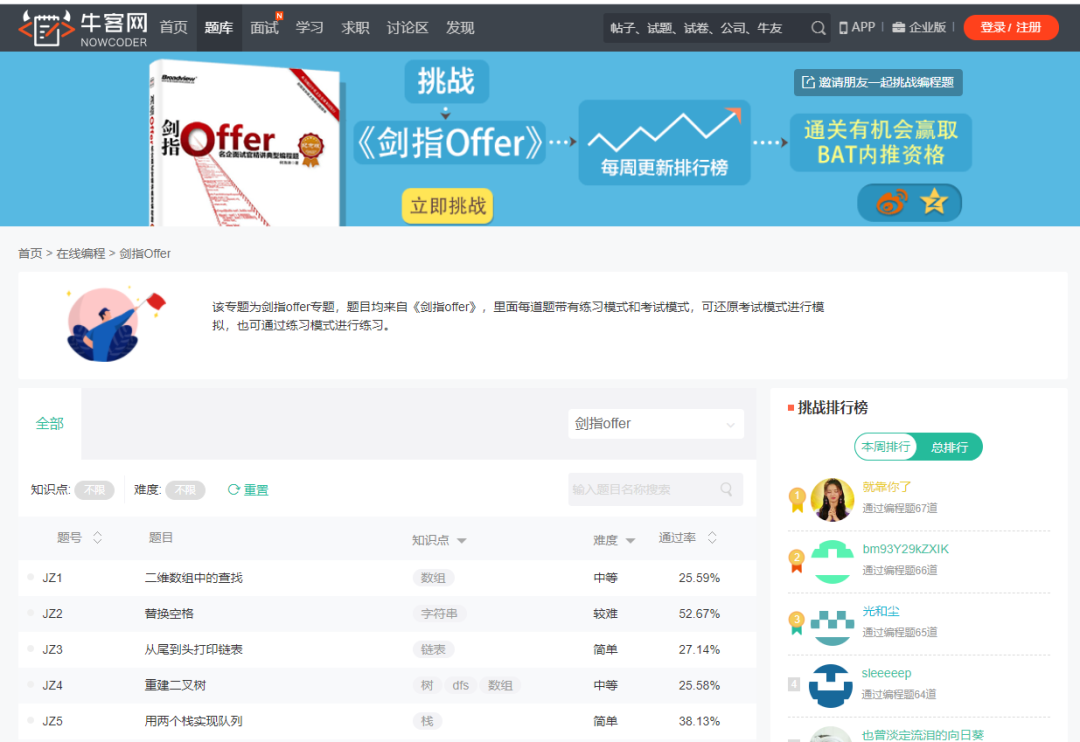This screenshot has width=1080, height=742.
Task: Click the 字符串 tag in the JZ2 row
Action: click(x=439, y=613)
